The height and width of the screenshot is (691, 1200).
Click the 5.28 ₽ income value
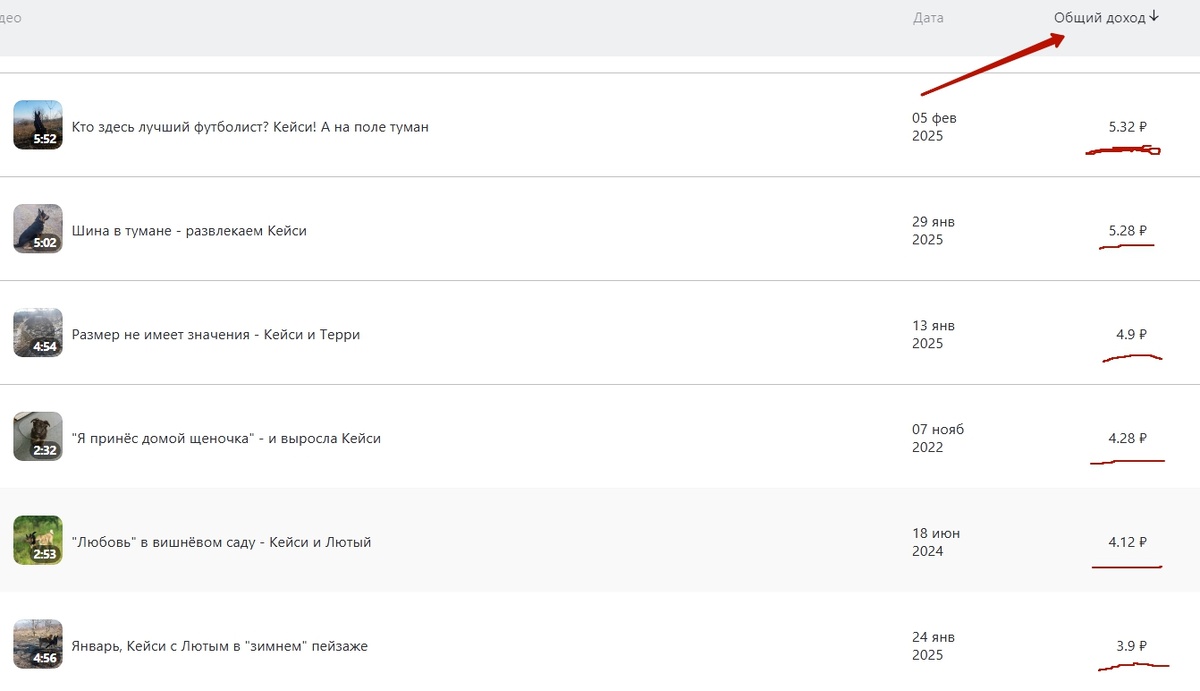tap(1127, 231)
